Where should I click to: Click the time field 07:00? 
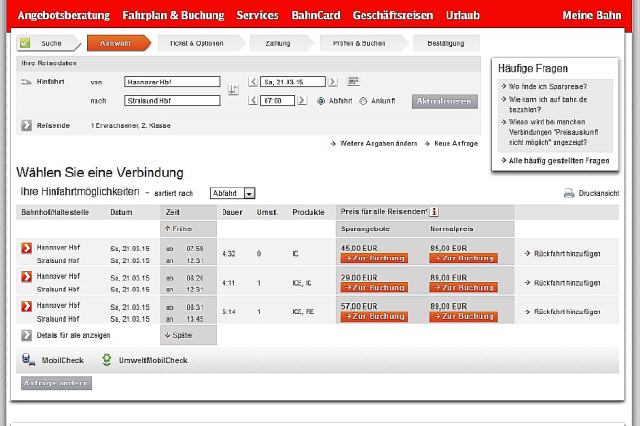pyautogui.click(x=277, y=100)
